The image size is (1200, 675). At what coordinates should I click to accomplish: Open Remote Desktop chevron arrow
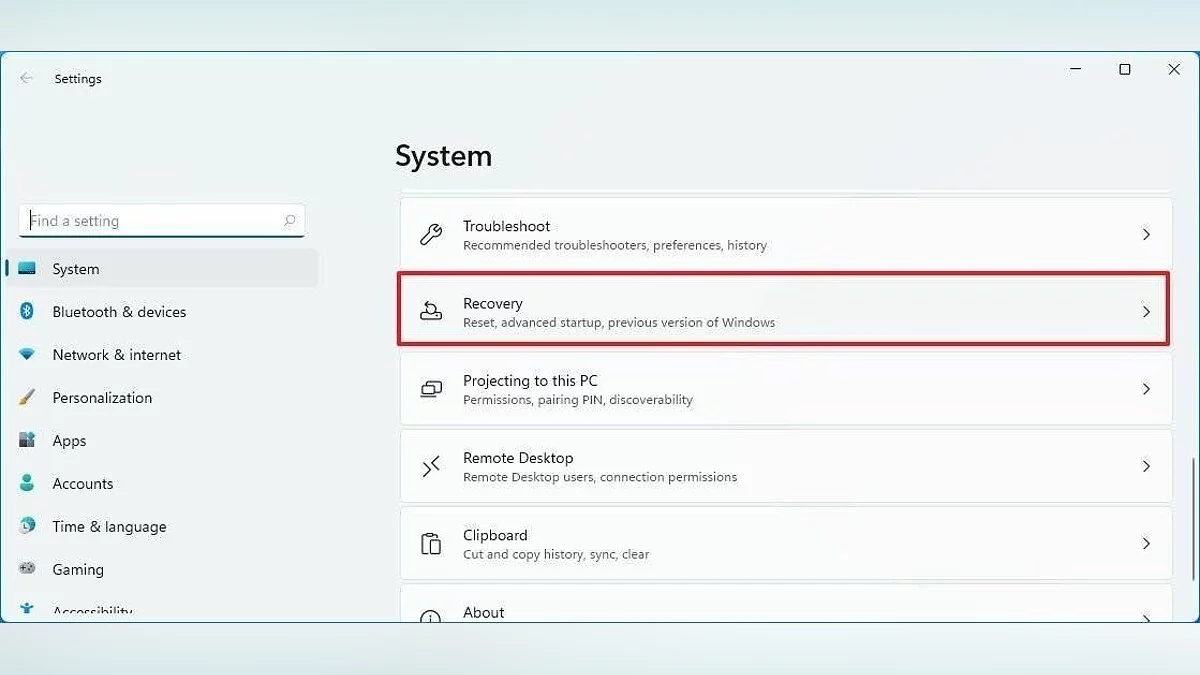(x=1146, y=466)
